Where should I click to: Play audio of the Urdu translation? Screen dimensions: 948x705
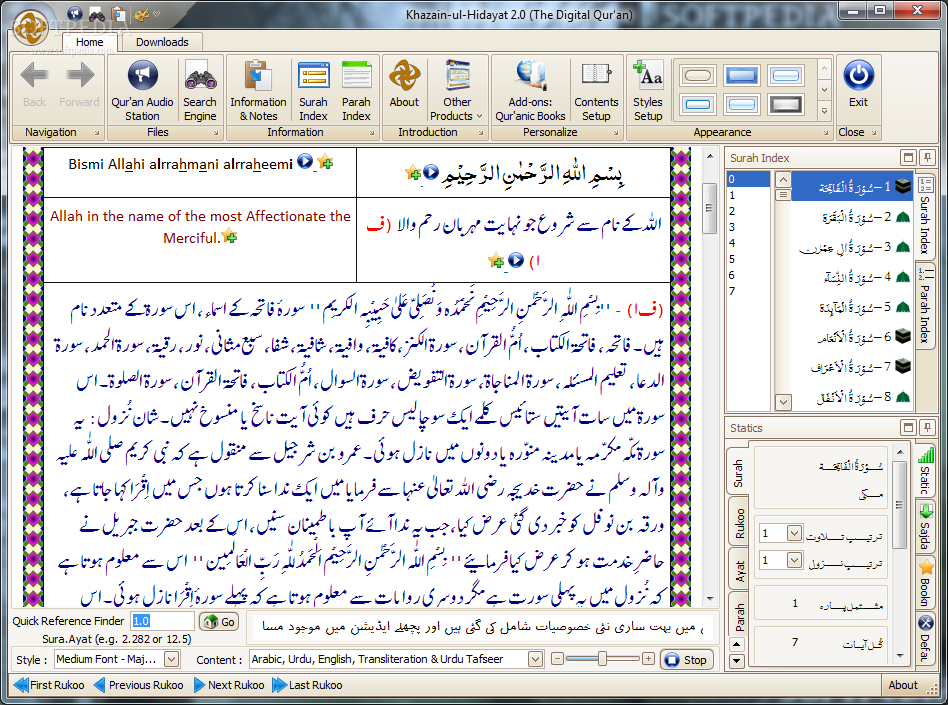[516, 260]
